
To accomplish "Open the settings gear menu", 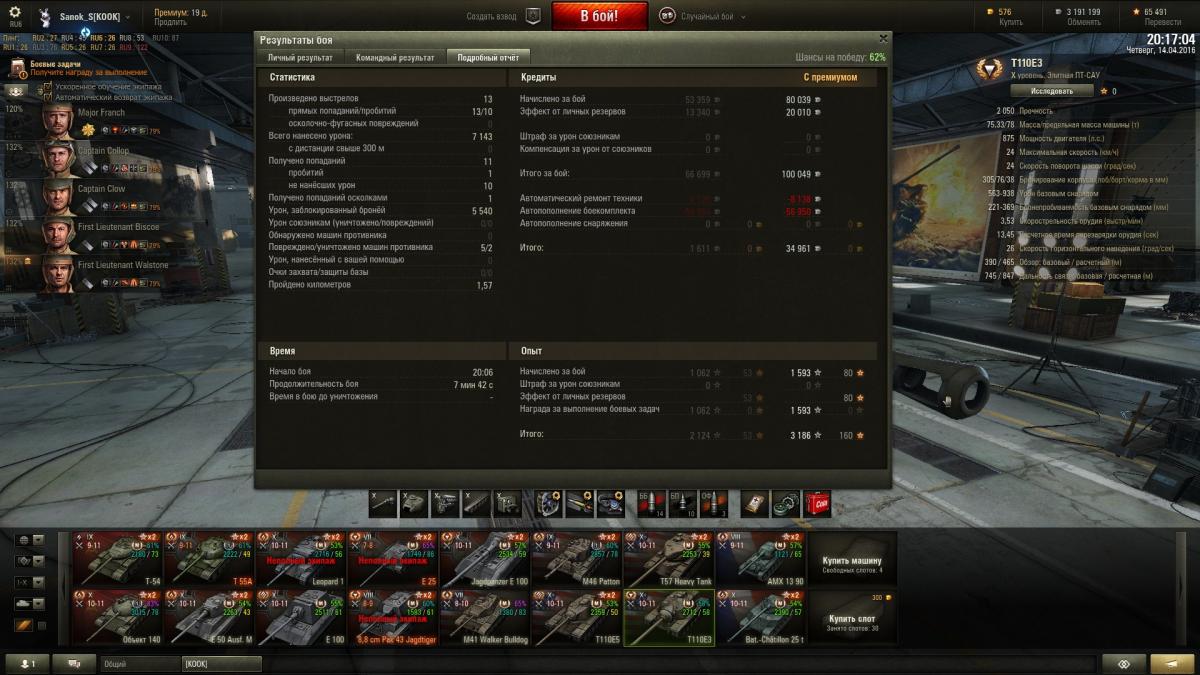I will (x=15, y=12).
